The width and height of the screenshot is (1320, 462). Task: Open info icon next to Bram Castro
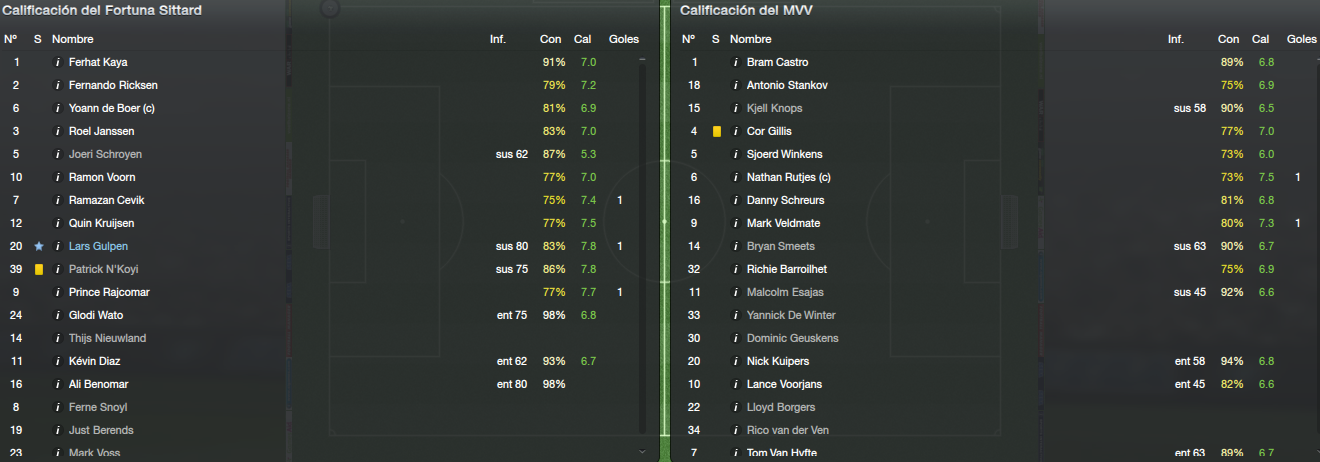click(736, 62)
